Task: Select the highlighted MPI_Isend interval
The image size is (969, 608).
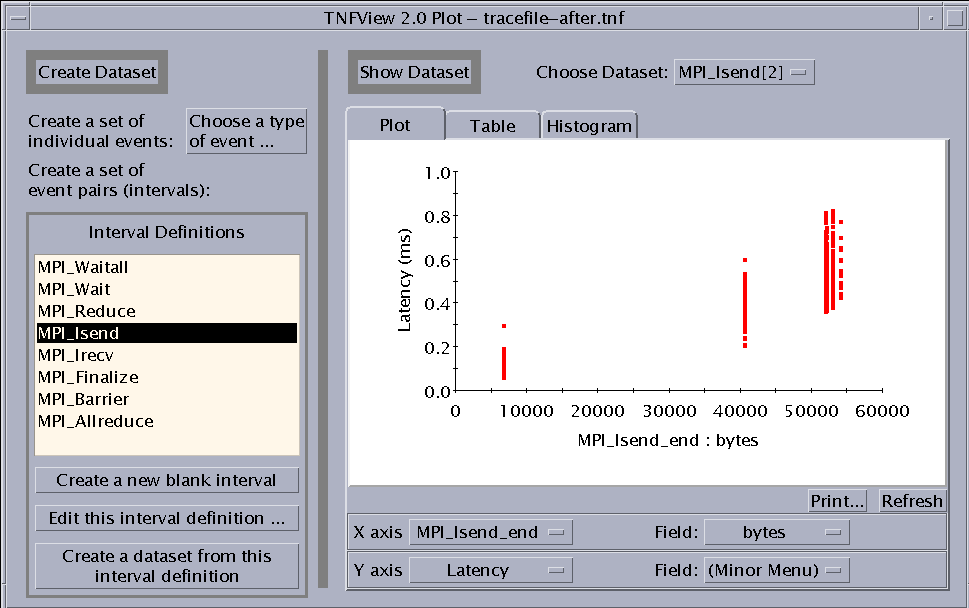Action: tap(167, 333)
